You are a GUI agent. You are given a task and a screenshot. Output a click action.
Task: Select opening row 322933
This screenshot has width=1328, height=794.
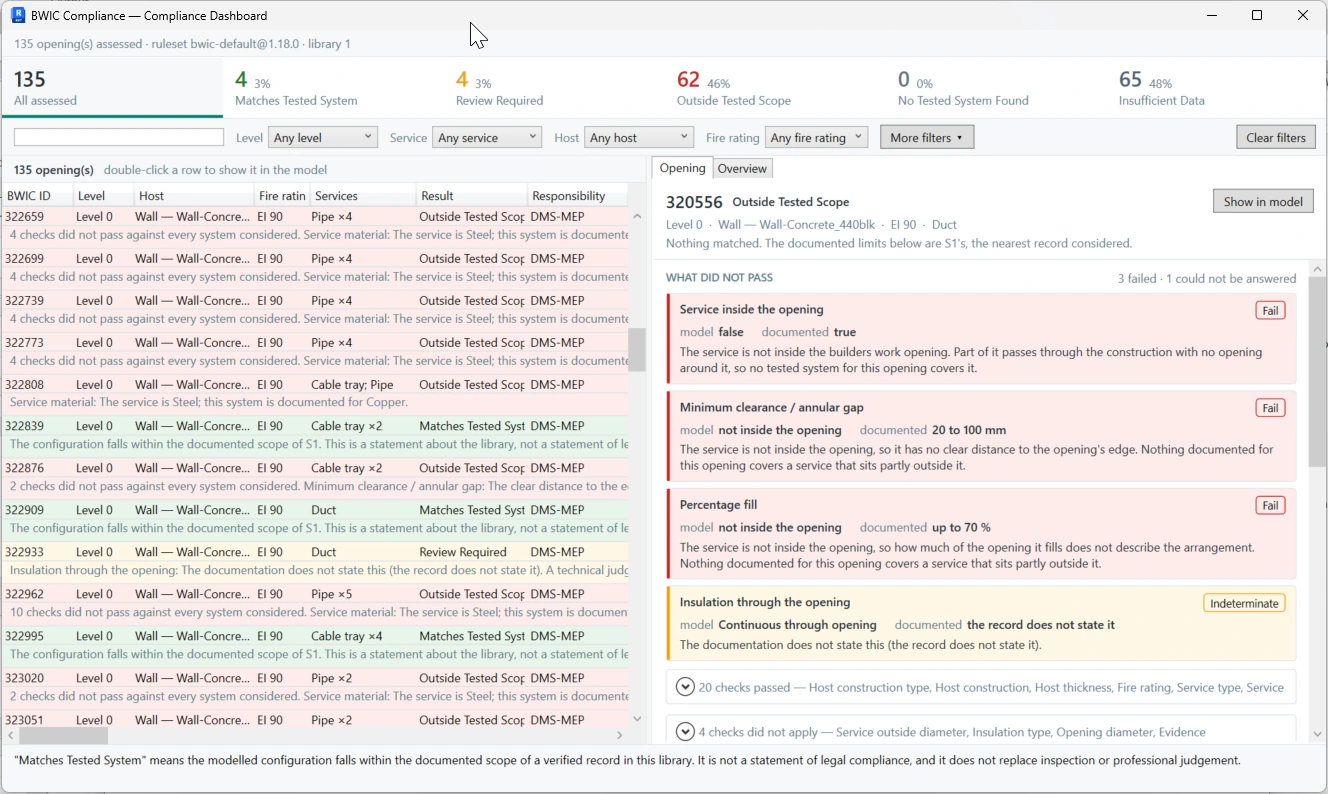(315, 562)
